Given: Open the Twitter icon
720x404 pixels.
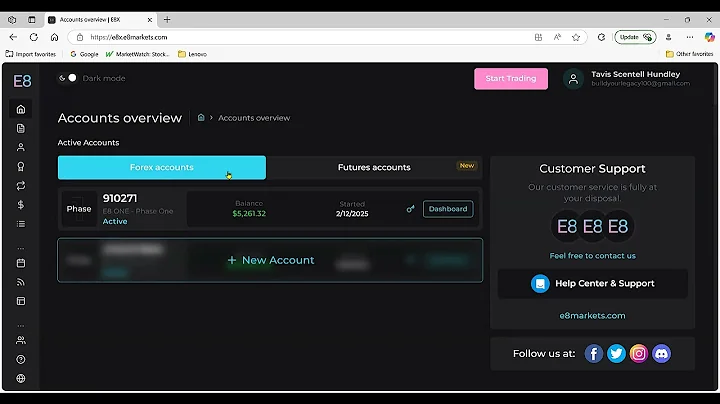Looking at the screenshot, I should pos(616,354).
